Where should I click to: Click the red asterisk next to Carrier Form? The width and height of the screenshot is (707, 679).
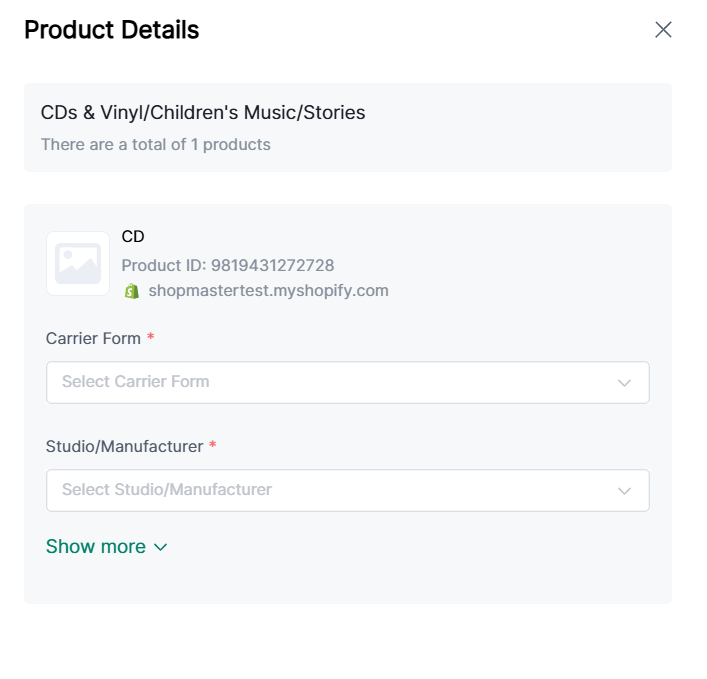pos(151,338)
